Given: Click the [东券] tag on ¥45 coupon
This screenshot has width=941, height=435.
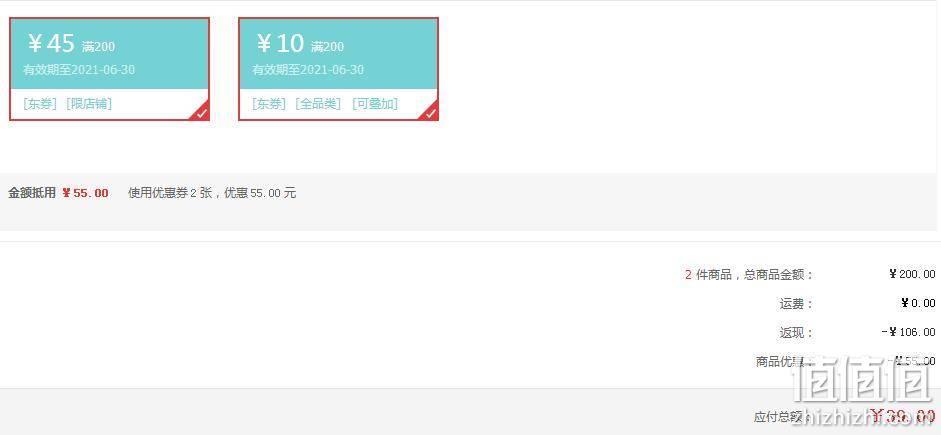Looking at the screenshot, I should tap(40, 104).
